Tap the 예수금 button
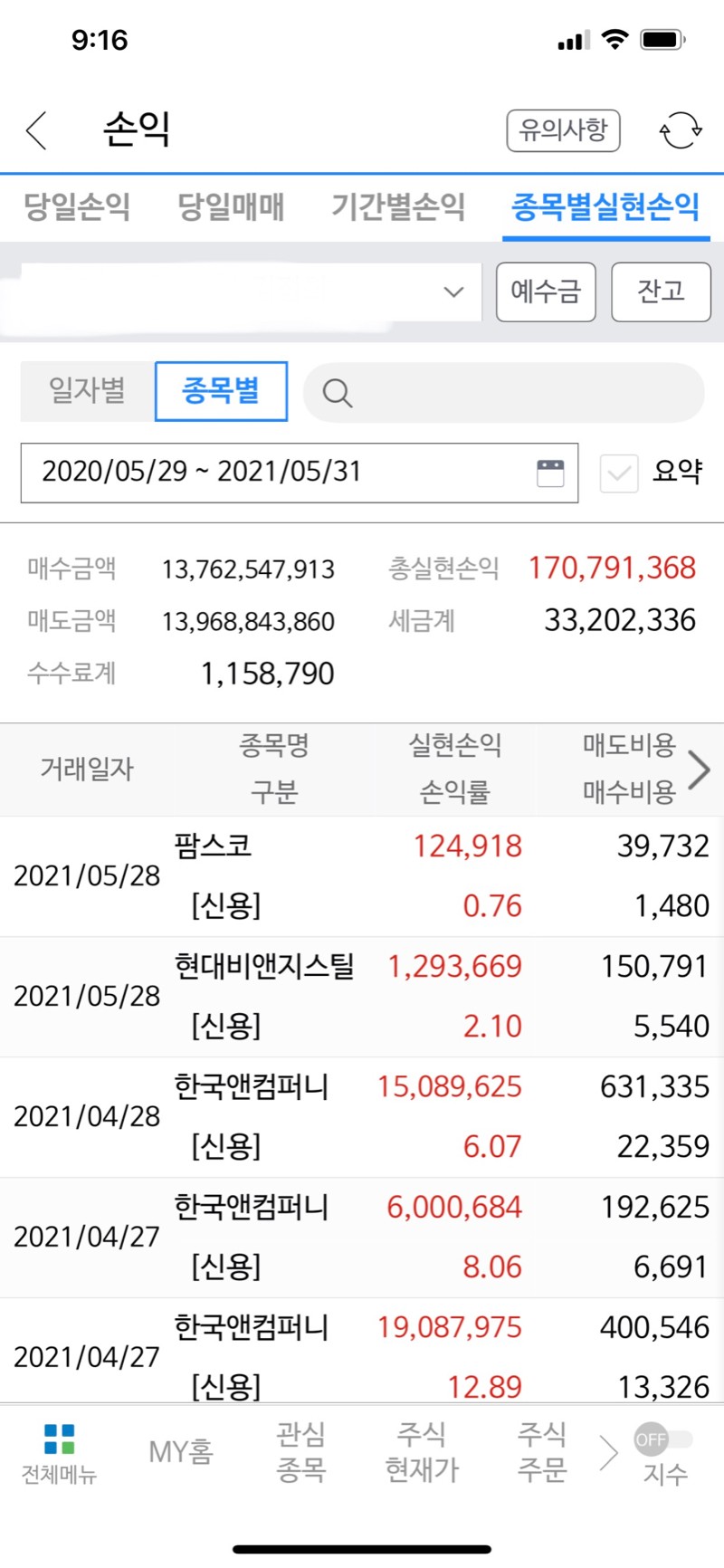This screenshot has height=1568, width=724. (546, 292)
